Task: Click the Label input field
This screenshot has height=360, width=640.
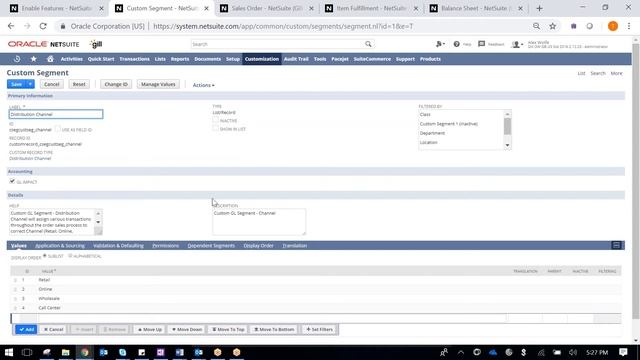Action: click(x=56, y=114)
